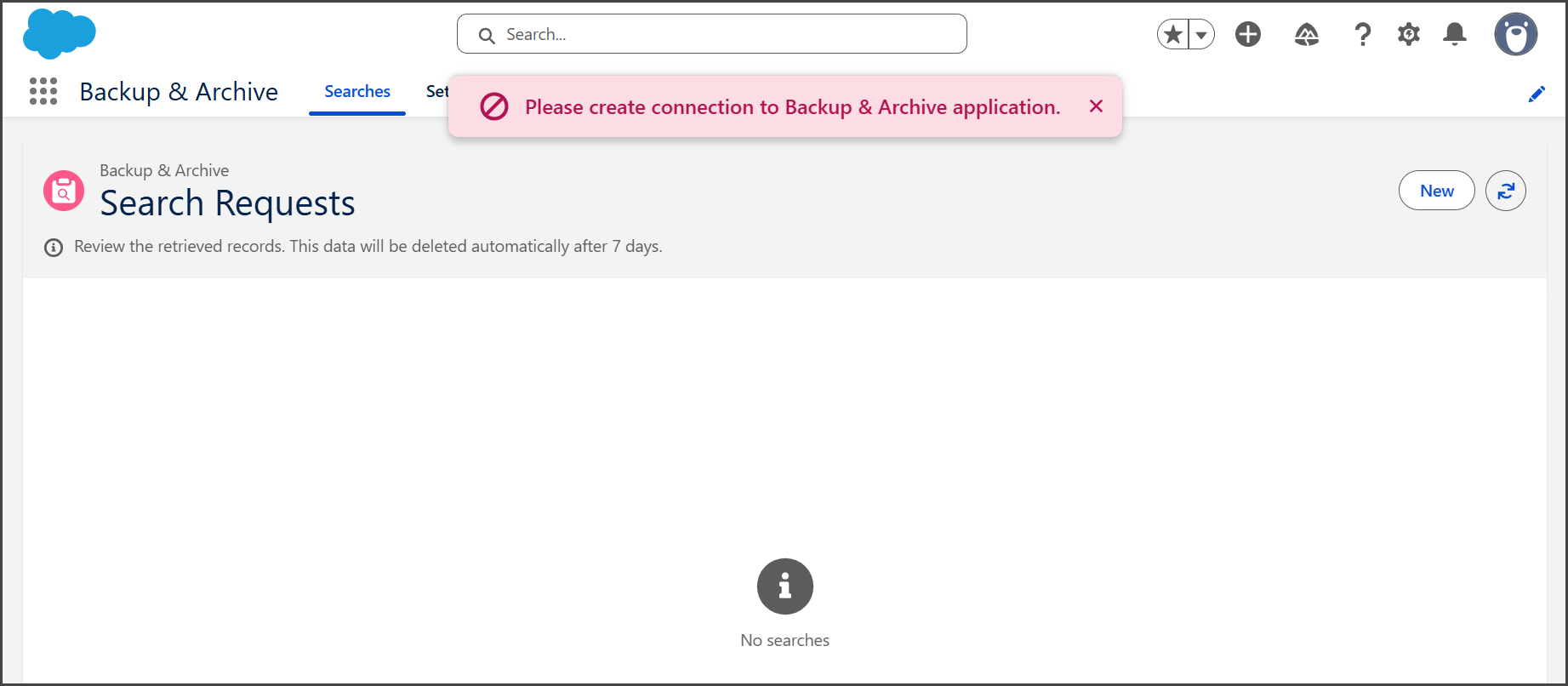Switch to the Searches tab
Viewport: 1568px width, 686px height.
tap(357, 92)
